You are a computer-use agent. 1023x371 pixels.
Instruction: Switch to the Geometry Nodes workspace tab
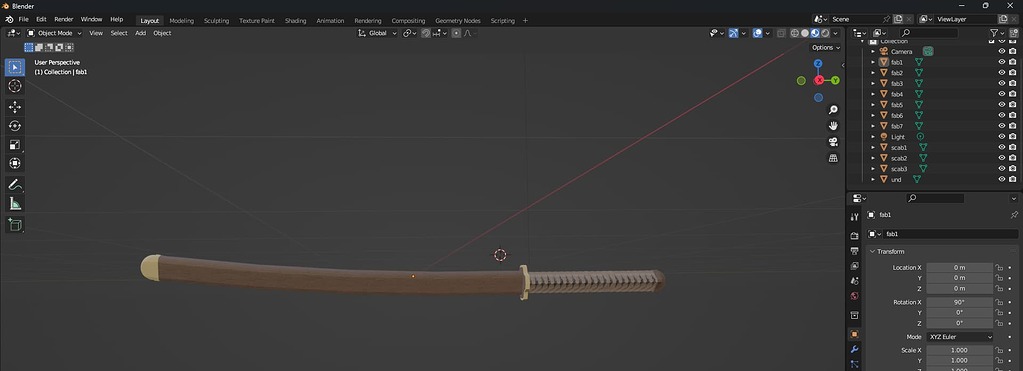458,21
